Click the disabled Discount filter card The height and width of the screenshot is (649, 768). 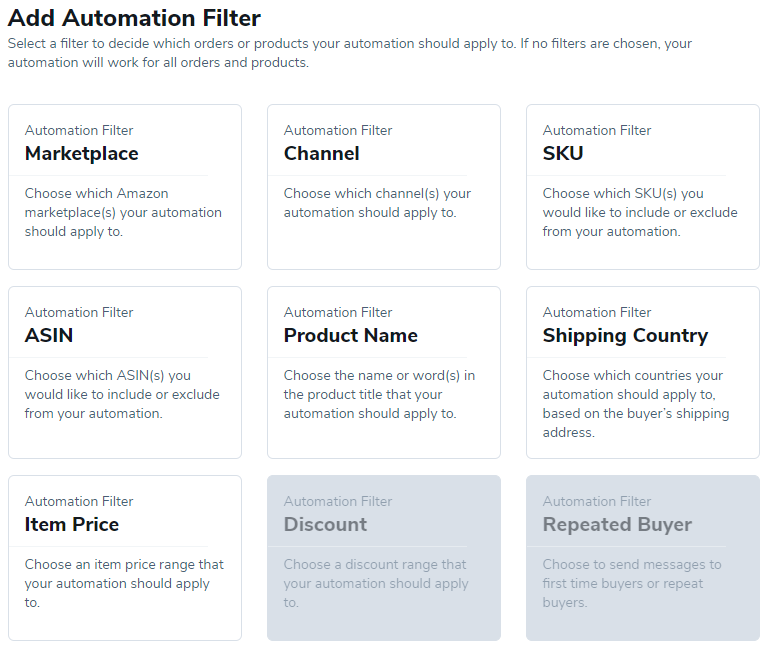[x=384, y=558]
